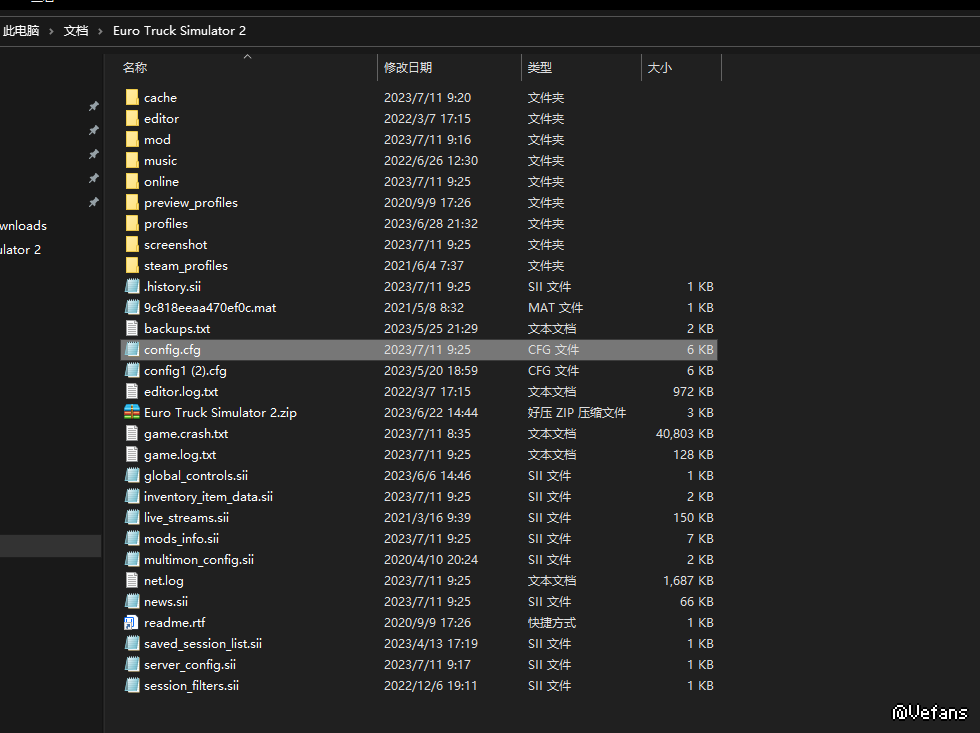This screenshot has height=733, width=980.
Task: Expand chevron after 文档 in breadcrumb
Action: (x=101, y=31)
